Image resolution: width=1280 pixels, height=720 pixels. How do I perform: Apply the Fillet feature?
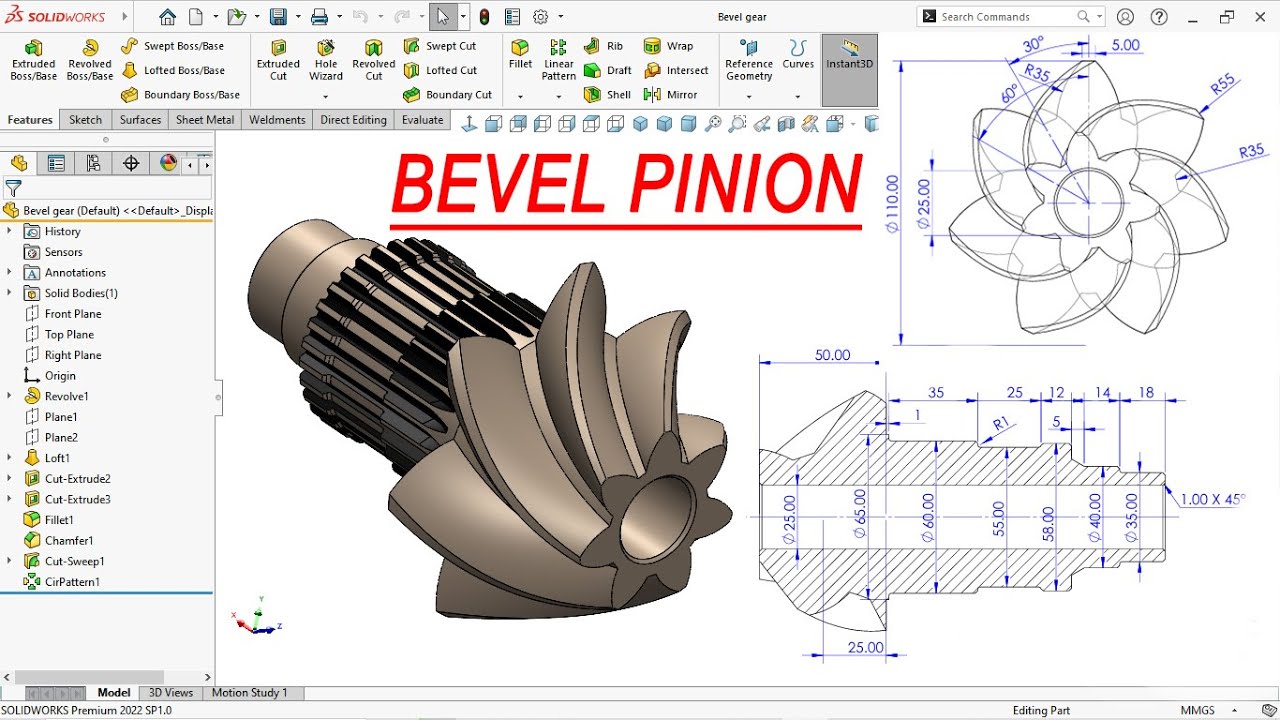pos(520,55)
